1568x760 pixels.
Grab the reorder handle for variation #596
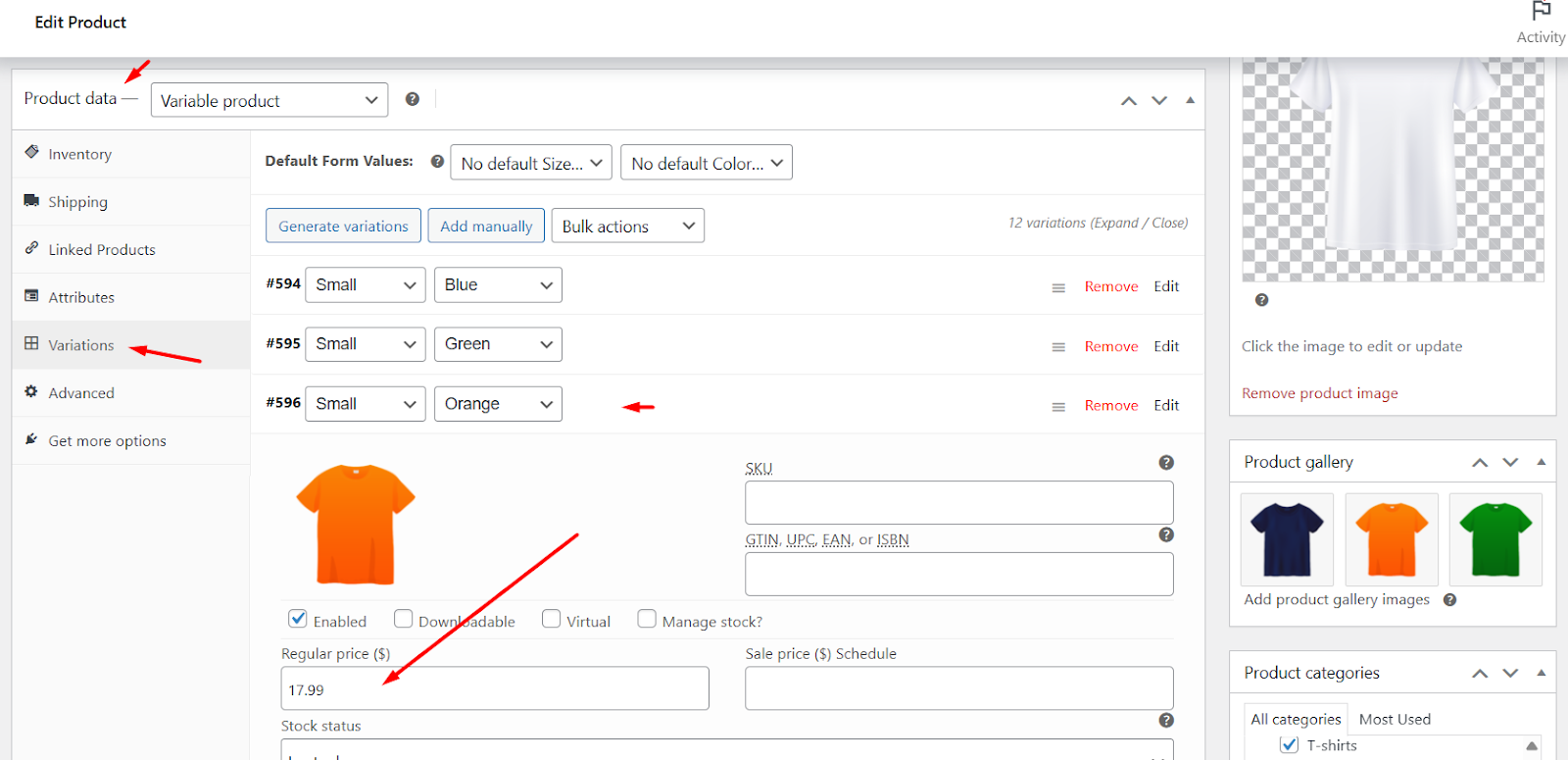coord(1058,407)
